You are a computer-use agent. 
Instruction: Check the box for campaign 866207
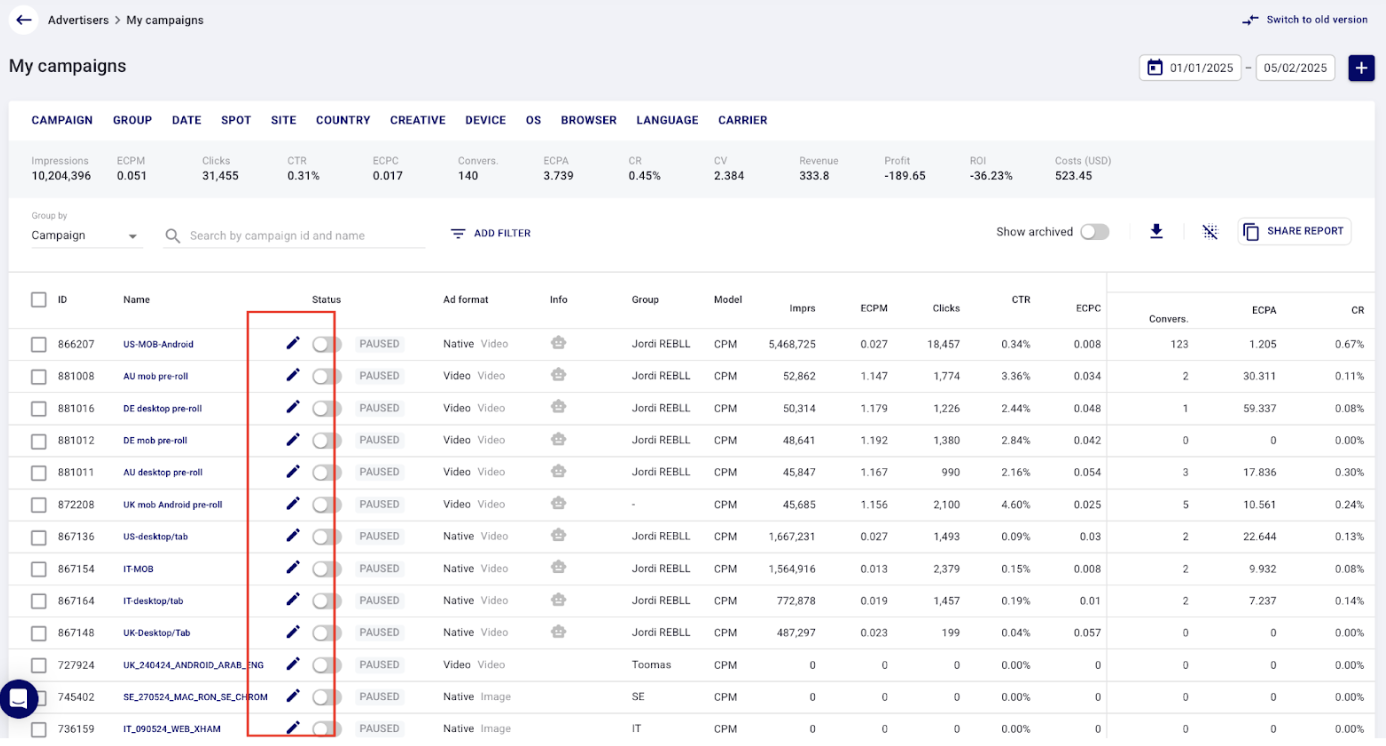click(39, 344)
